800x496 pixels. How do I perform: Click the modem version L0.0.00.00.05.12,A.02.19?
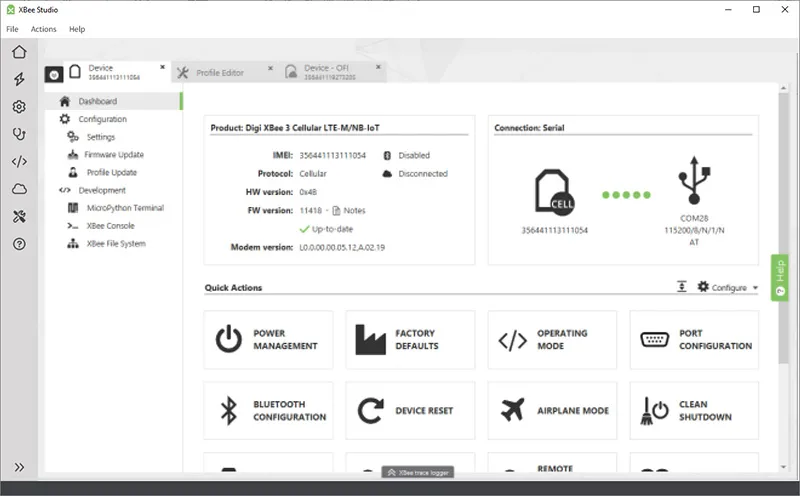[x=342, y=247]
